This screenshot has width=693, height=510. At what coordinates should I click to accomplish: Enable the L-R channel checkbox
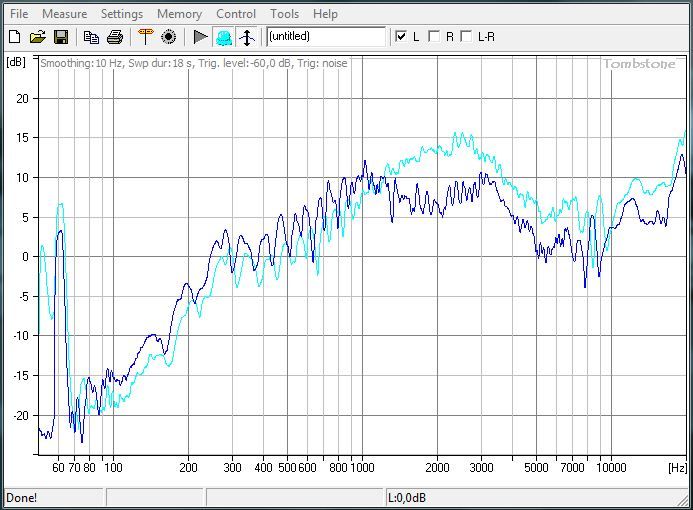coord(466,37)
